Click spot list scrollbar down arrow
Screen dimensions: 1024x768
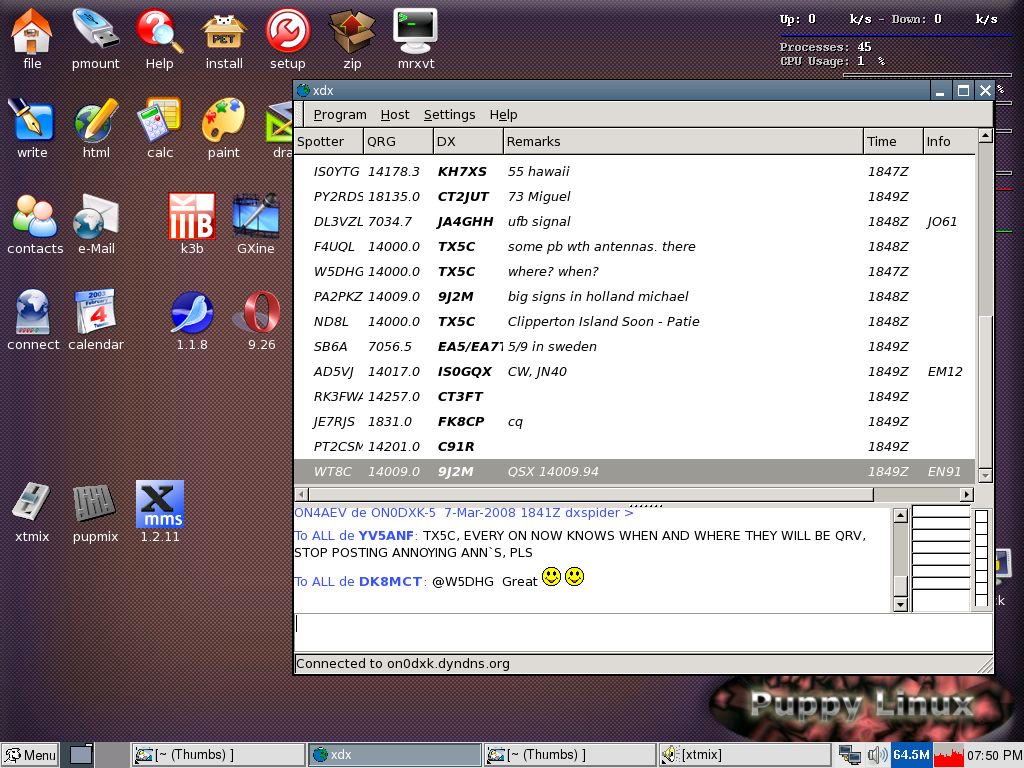[x=985, y=475]
